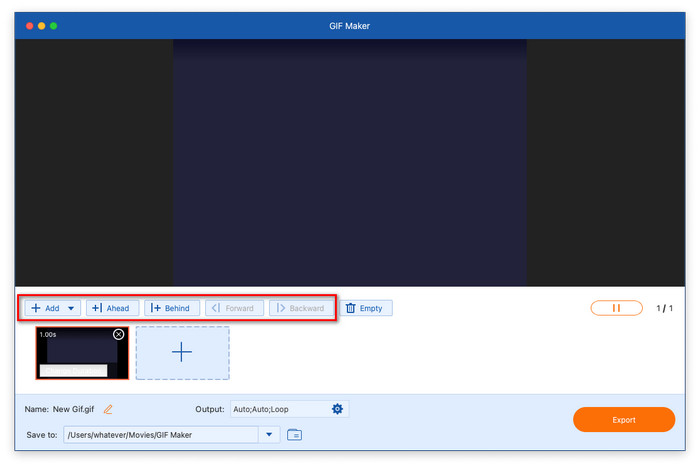The height and width of the screenshot is (468, 700).
Task: Pause the GIF preview playback
Action: point(616,308)
